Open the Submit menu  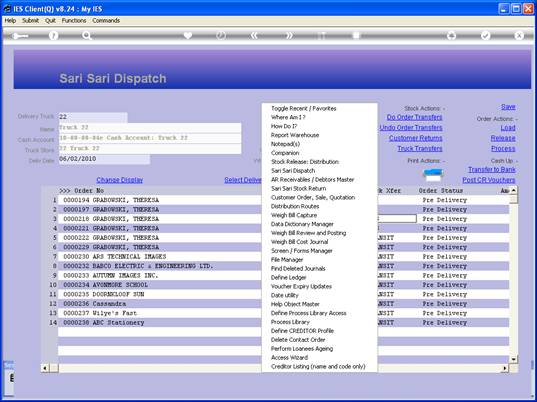[30, 21]
